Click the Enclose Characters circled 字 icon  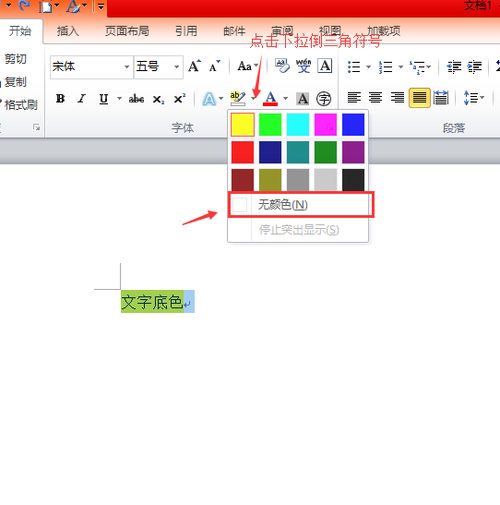pos(323,99)
